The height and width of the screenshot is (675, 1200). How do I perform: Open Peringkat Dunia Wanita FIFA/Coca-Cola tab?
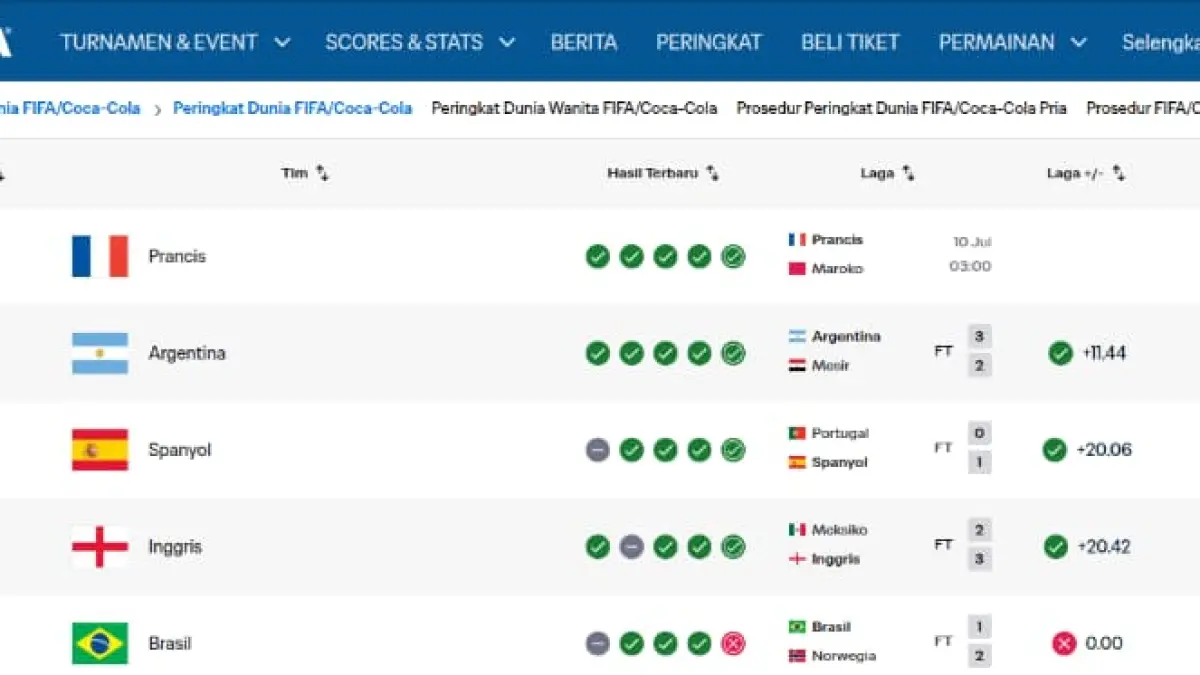[x=574, y=108]
